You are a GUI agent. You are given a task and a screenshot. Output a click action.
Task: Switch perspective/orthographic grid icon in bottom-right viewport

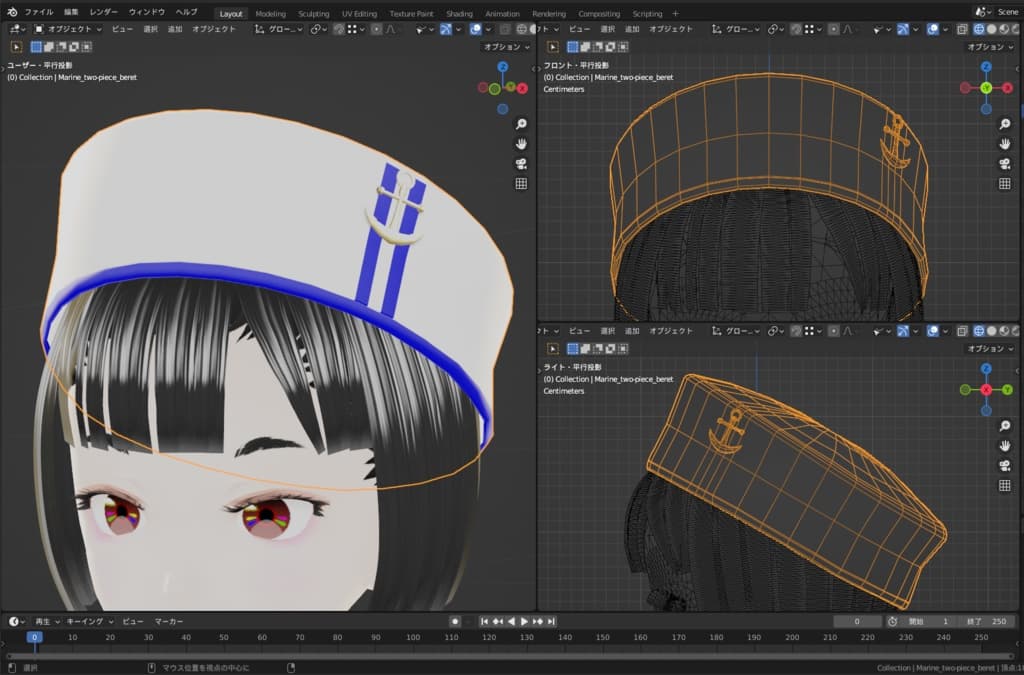1004,486
